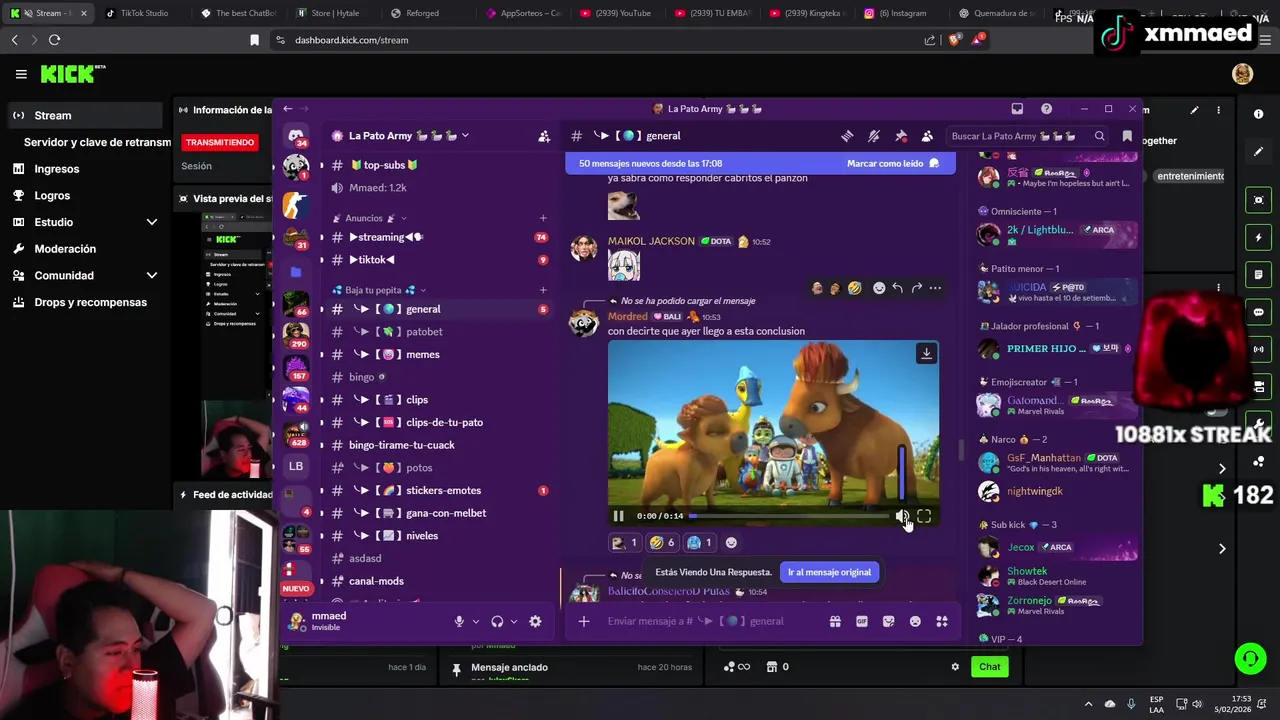
Task: Open GIF picker in the message box
Action: click(x=862, y=621)
